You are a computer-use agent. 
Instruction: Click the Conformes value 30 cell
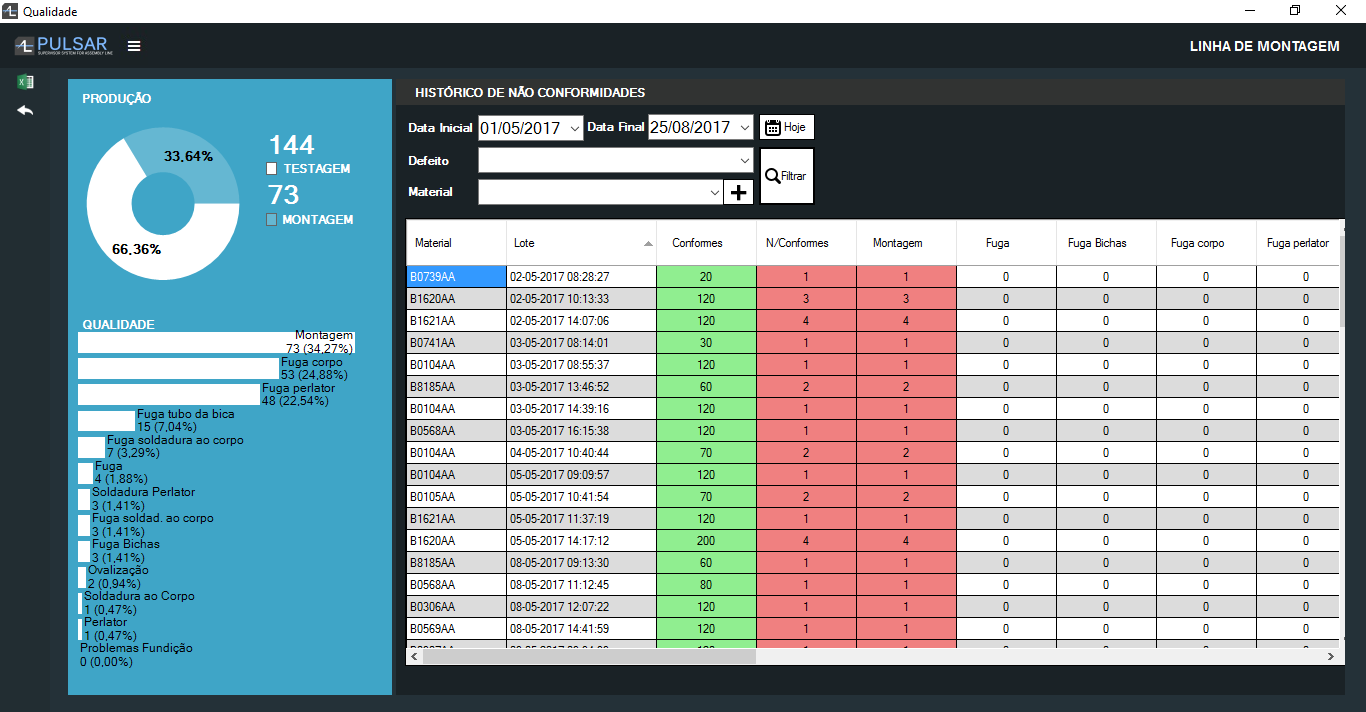click(707, 343)
